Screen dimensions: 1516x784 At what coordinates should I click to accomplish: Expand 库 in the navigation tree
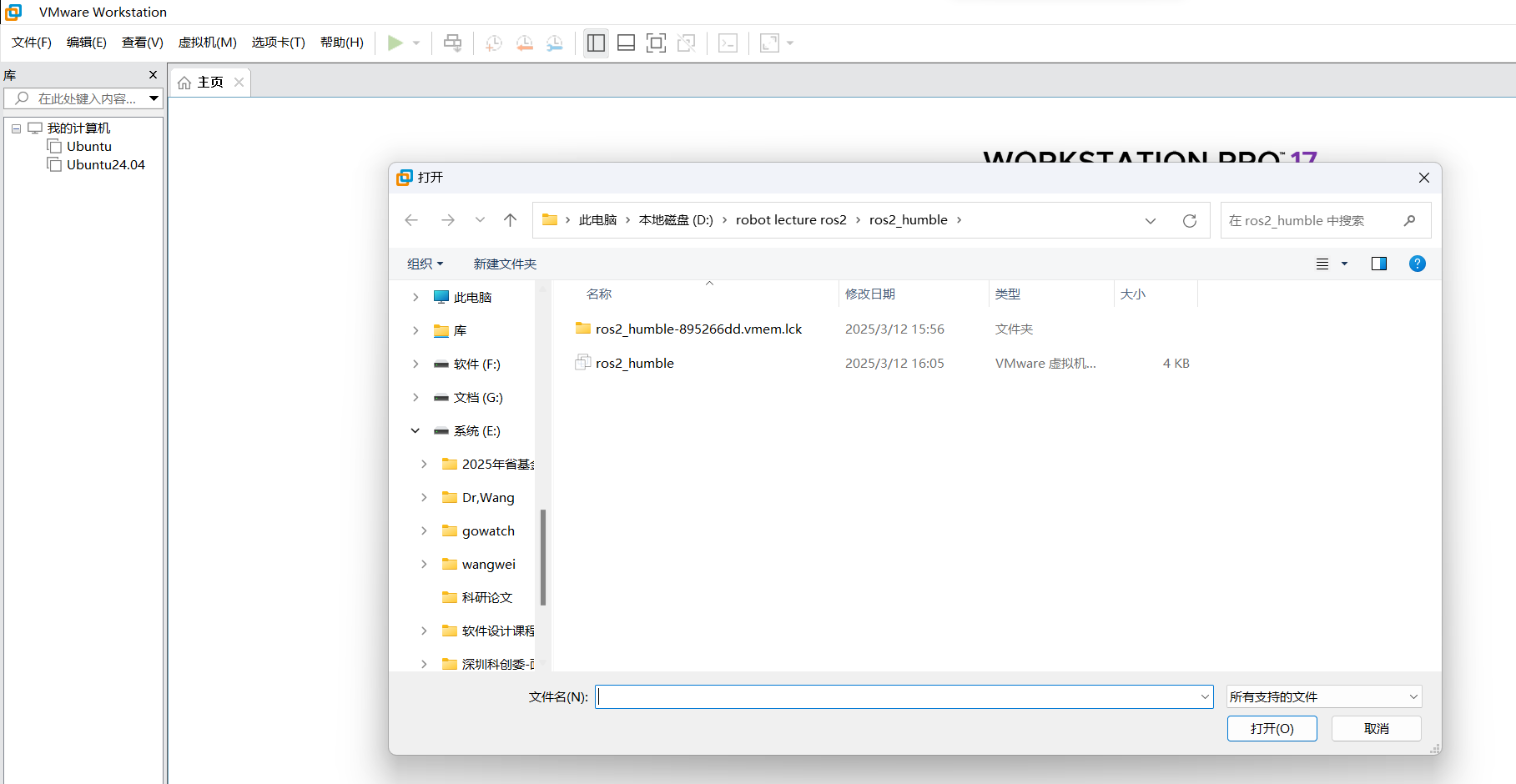[416, 331]
